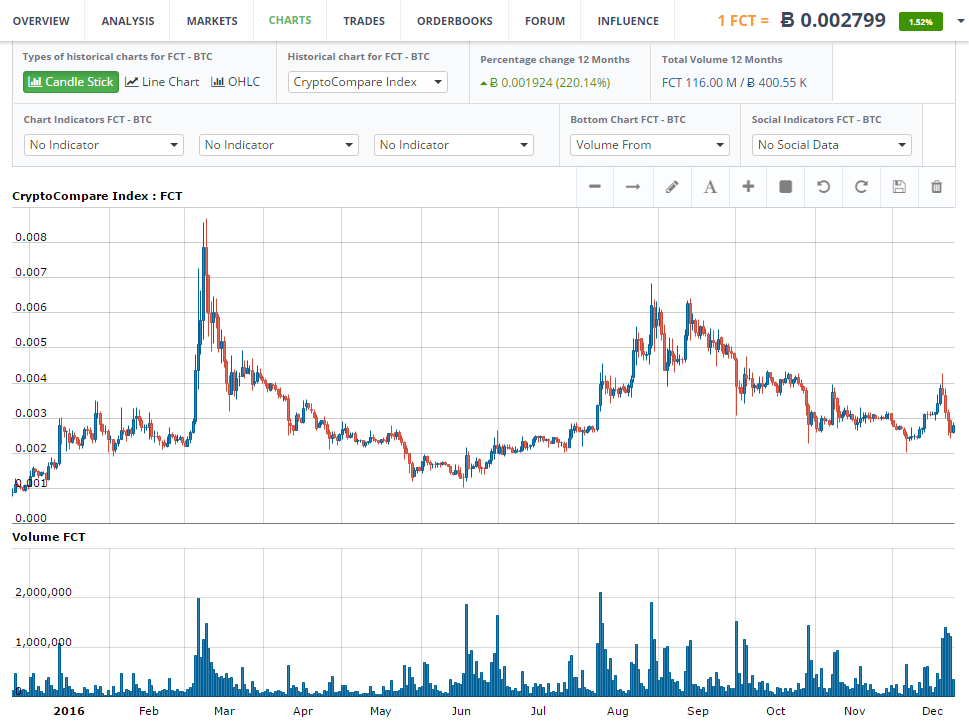Switch chart type to Candle Stick

pos(71,82)
